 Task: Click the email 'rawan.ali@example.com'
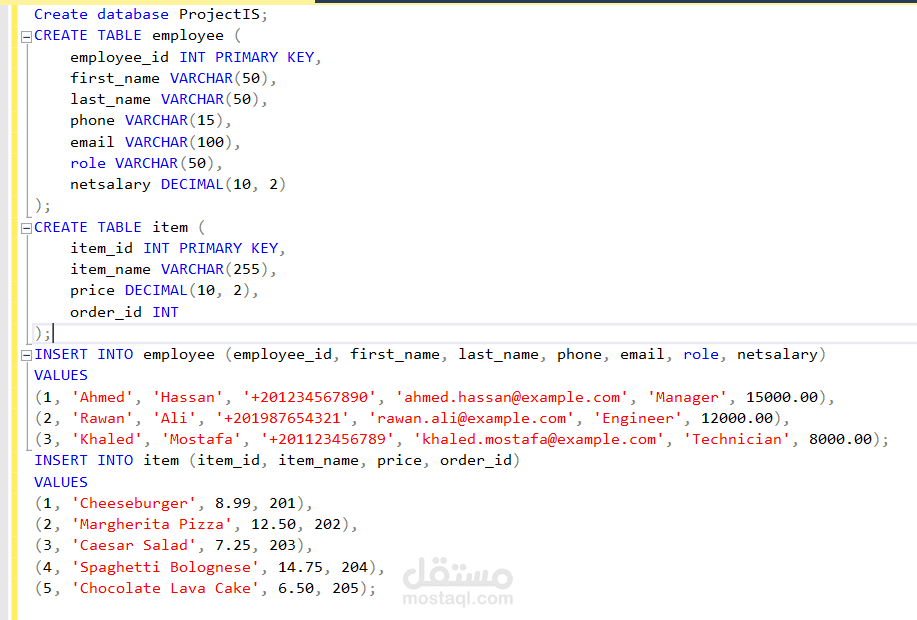pyautogui.click(x=471, y=419)
